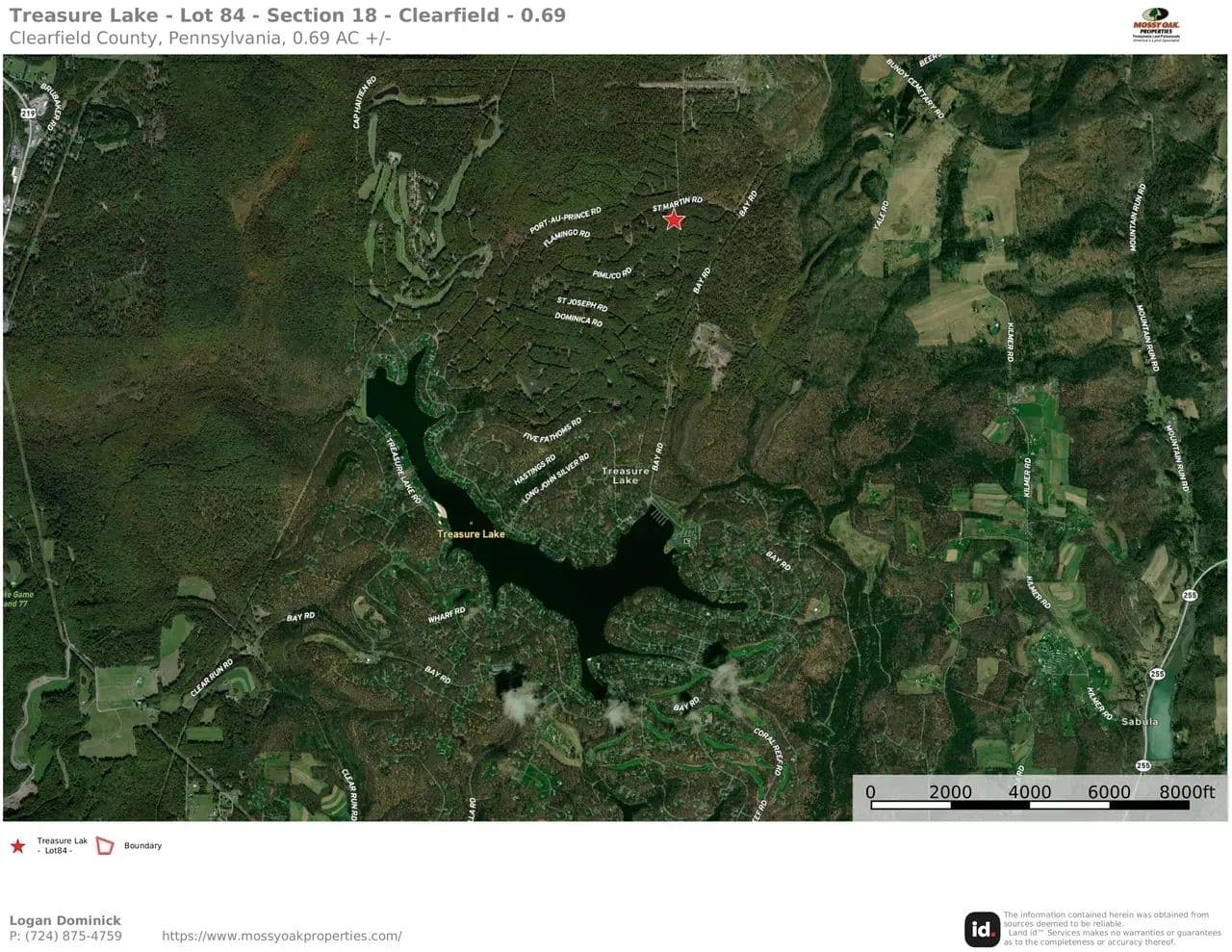
Task: Click the Clearfield County subtitle text
Action: point(199,39)
